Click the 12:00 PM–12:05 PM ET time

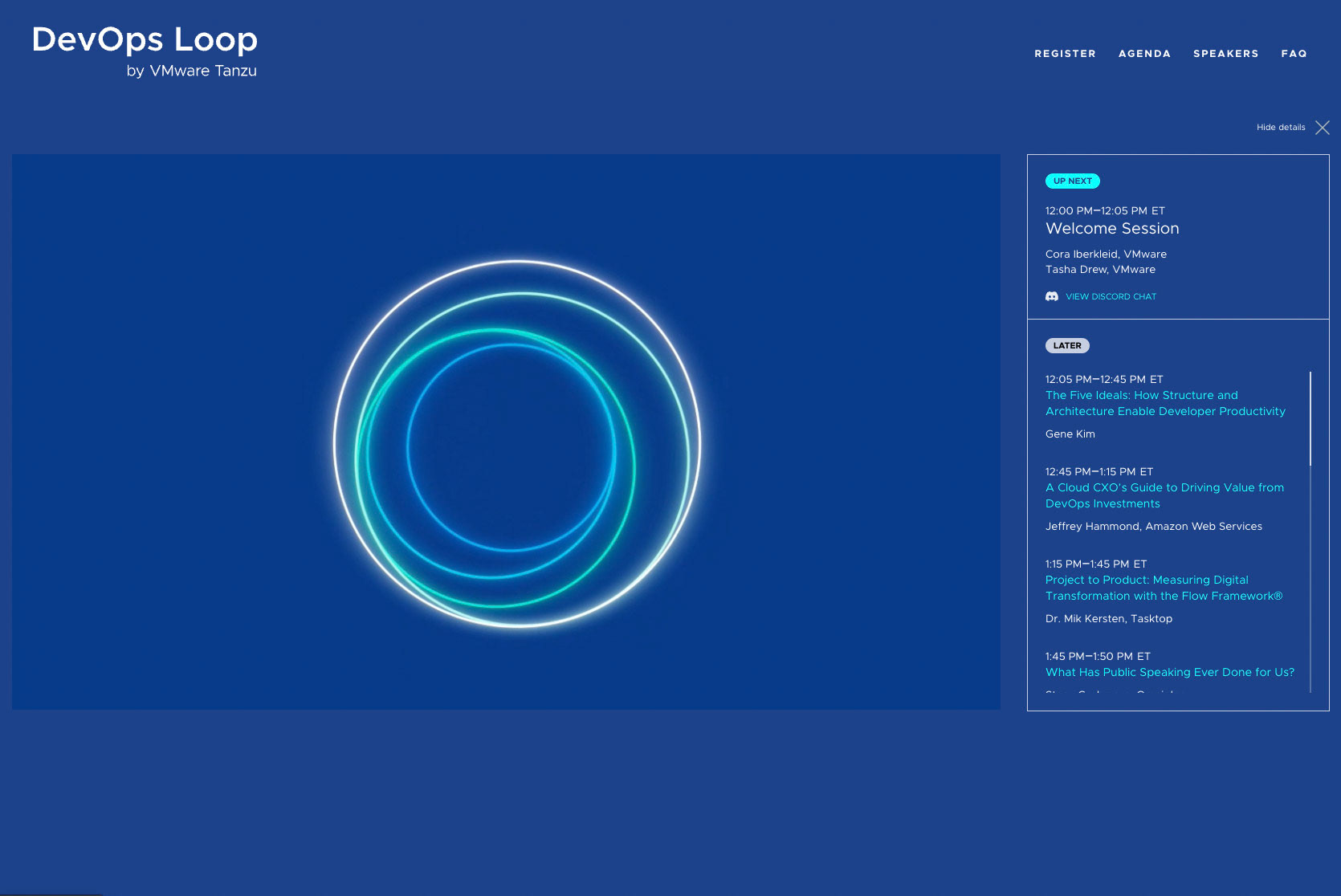pos(1105,211)
